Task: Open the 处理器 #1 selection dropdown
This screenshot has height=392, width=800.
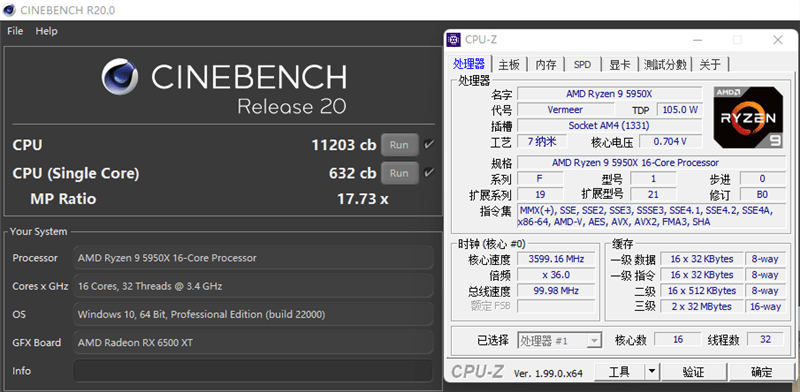Action: 560,340
